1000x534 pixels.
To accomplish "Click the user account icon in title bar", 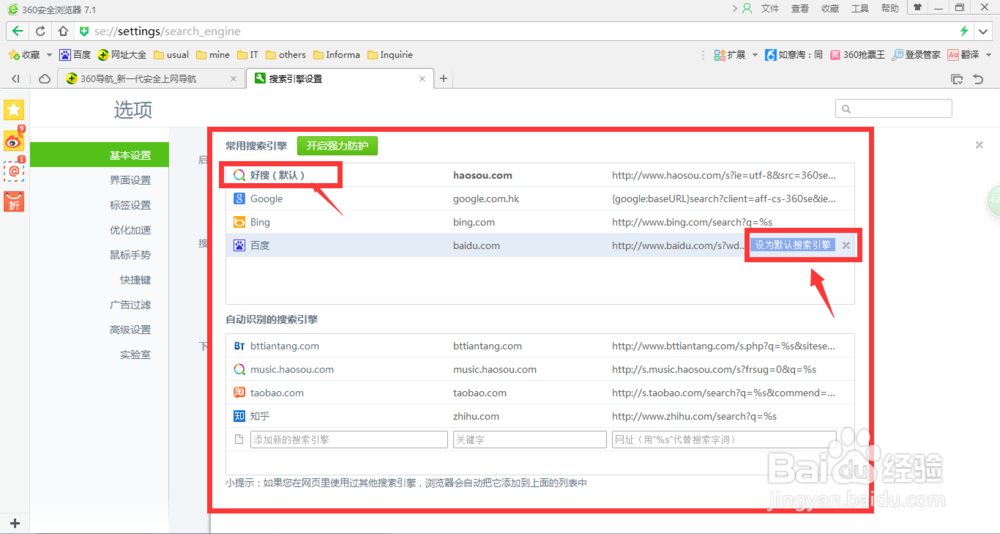I will click(747, 8).
